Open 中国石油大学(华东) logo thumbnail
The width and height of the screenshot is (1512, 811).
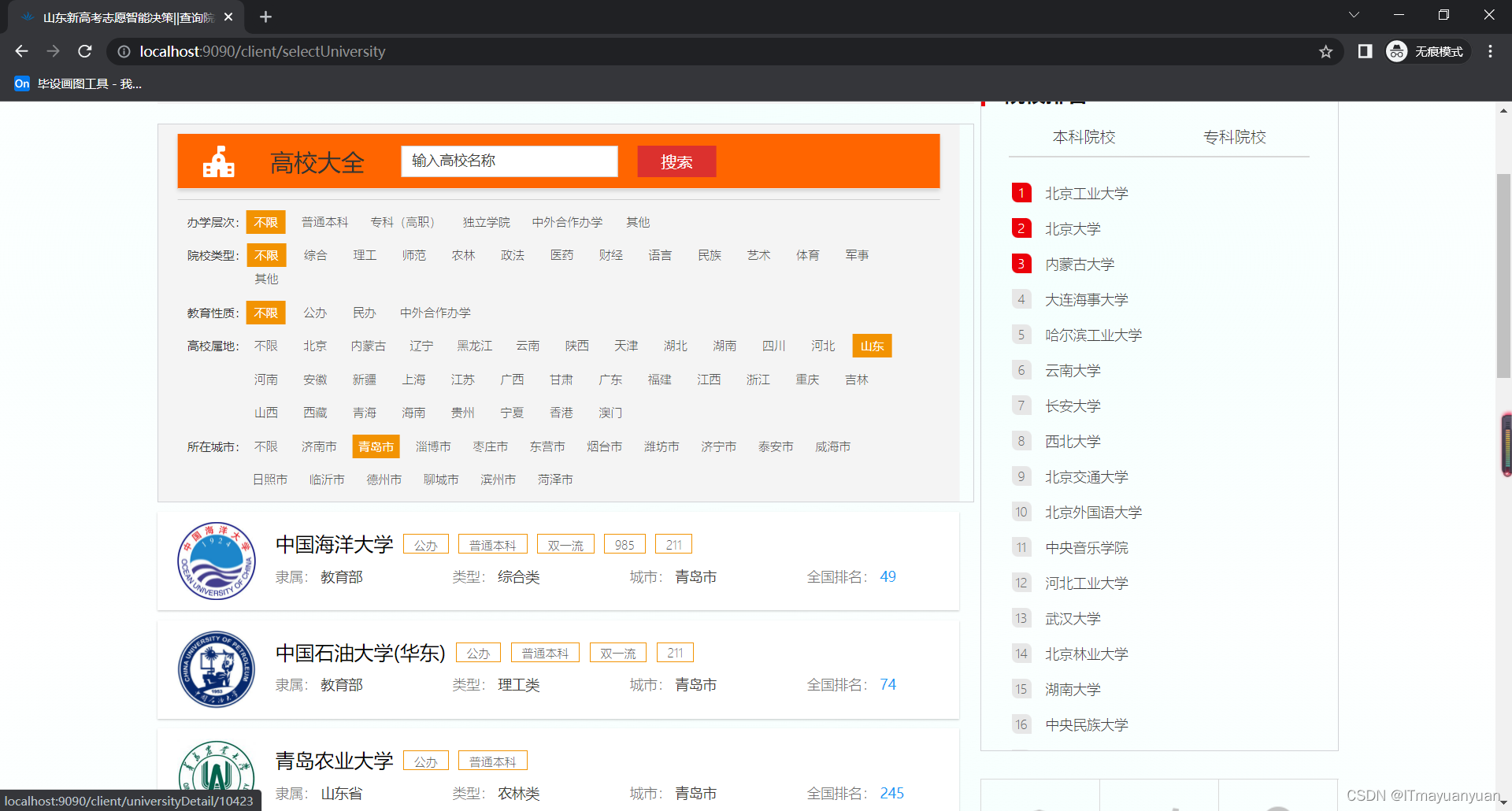(x=217, y=669)
